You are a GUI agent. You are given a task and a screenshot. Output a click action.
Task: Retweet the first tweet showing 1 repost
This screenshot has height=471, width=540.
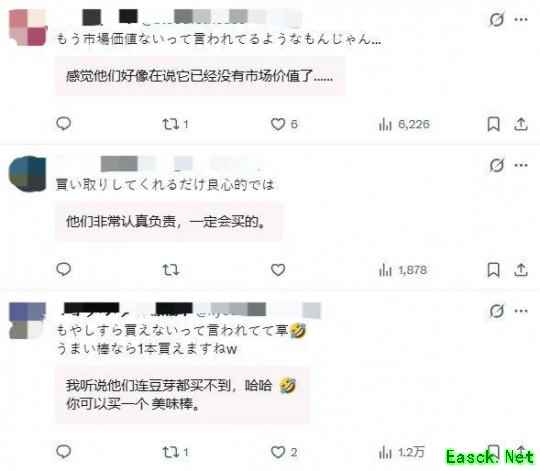pyautogui.click(x=175, y=124)
